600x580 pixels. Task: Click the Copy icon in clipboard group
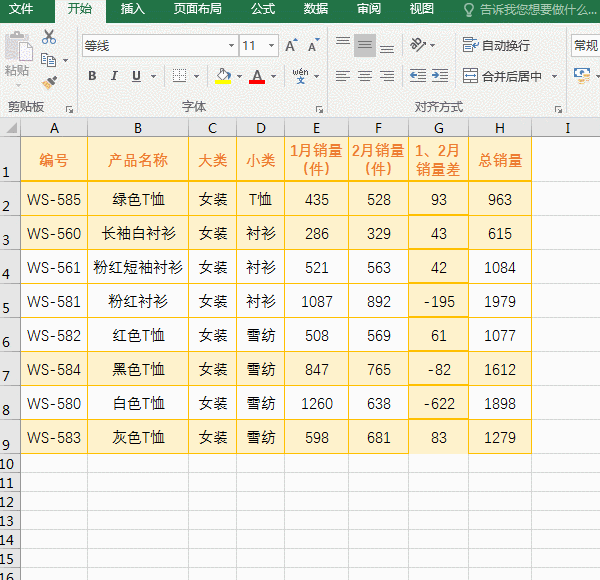coord(49,60)
